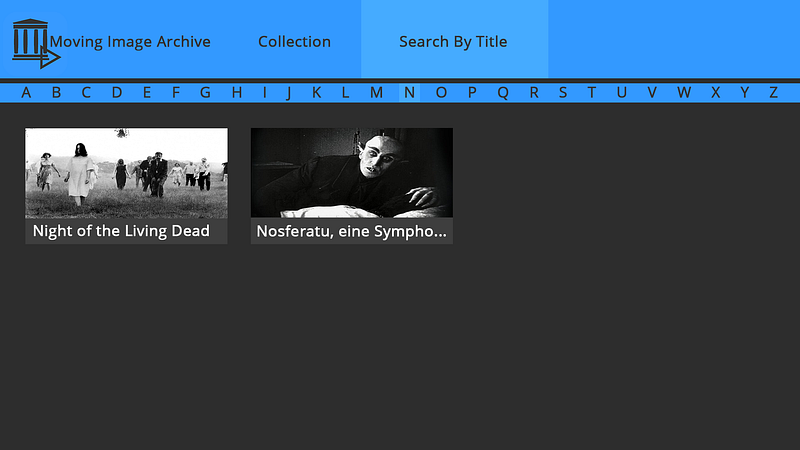
Task: Filter titles by letter I
Action: coord(264,92)
